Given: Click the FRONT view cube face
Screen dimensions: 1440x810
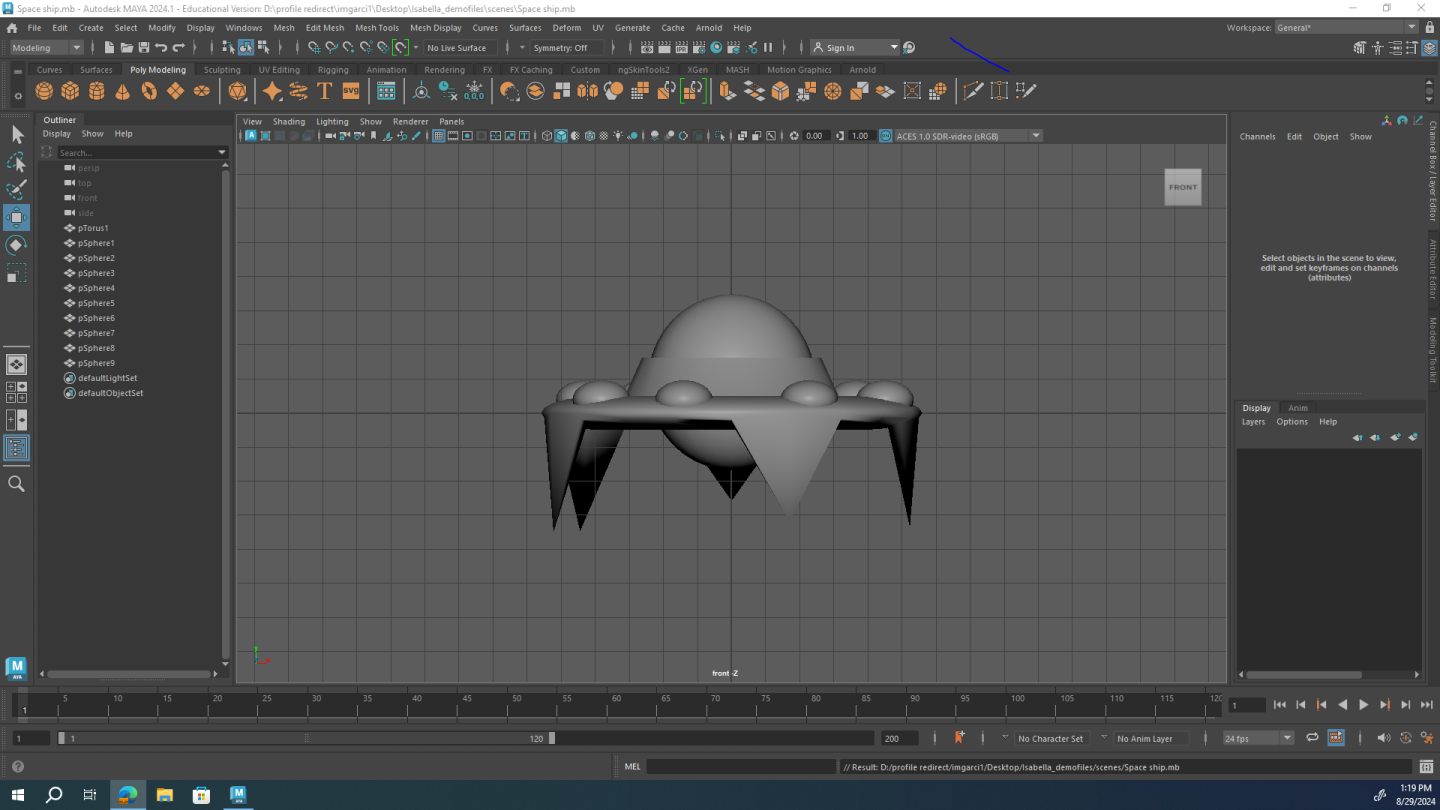Looking at the screenshot, I should tap(1183, 187).
